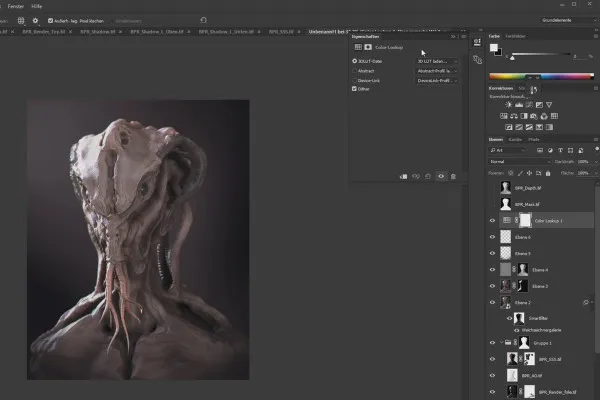Screen dimensions: 600x400
Task: Open the 3D LUT laden dropdown
Action: (x=437, y=61)
